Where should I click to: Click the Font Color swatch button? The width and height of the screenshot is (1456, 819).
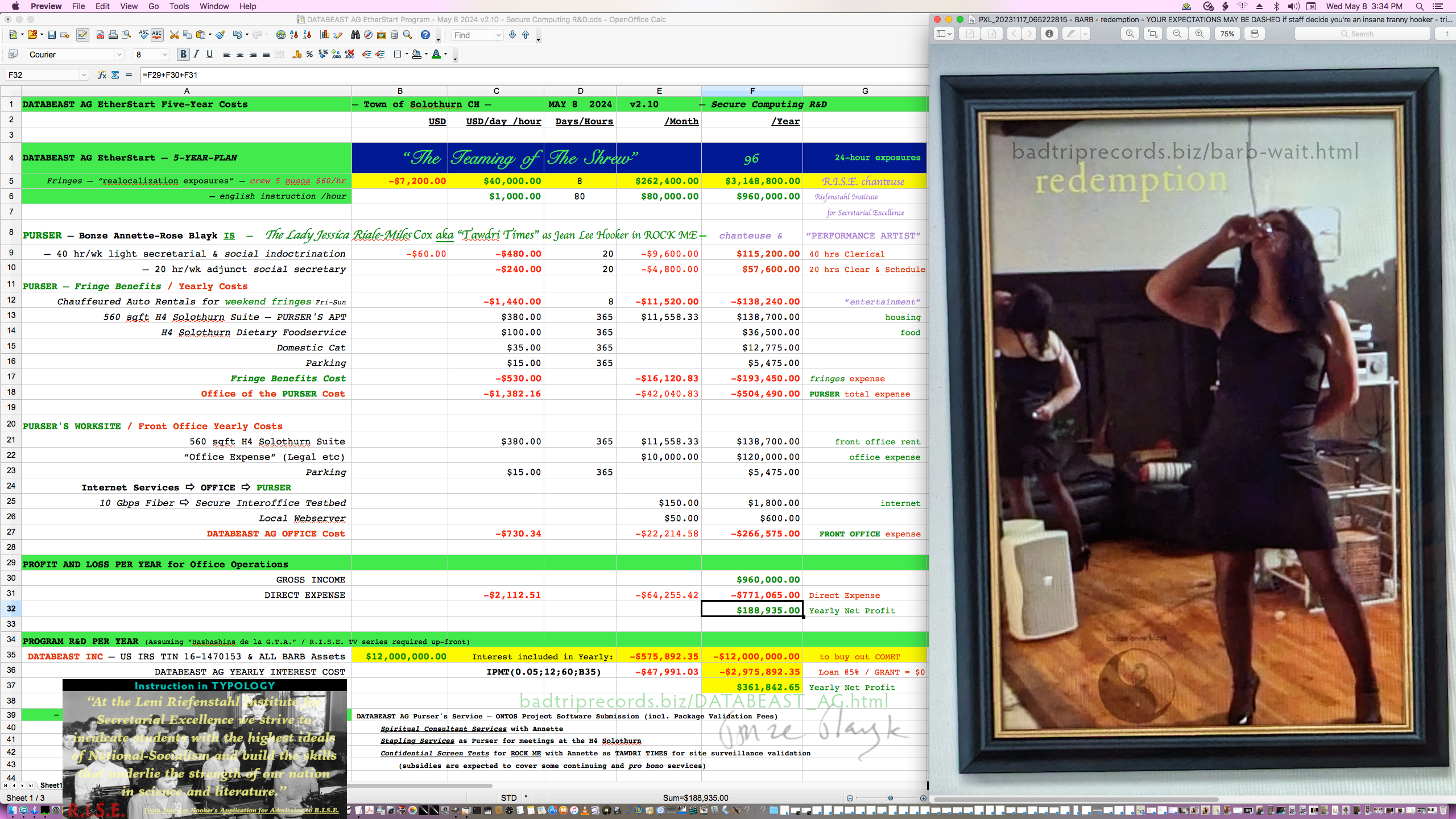tap(436, 55)
